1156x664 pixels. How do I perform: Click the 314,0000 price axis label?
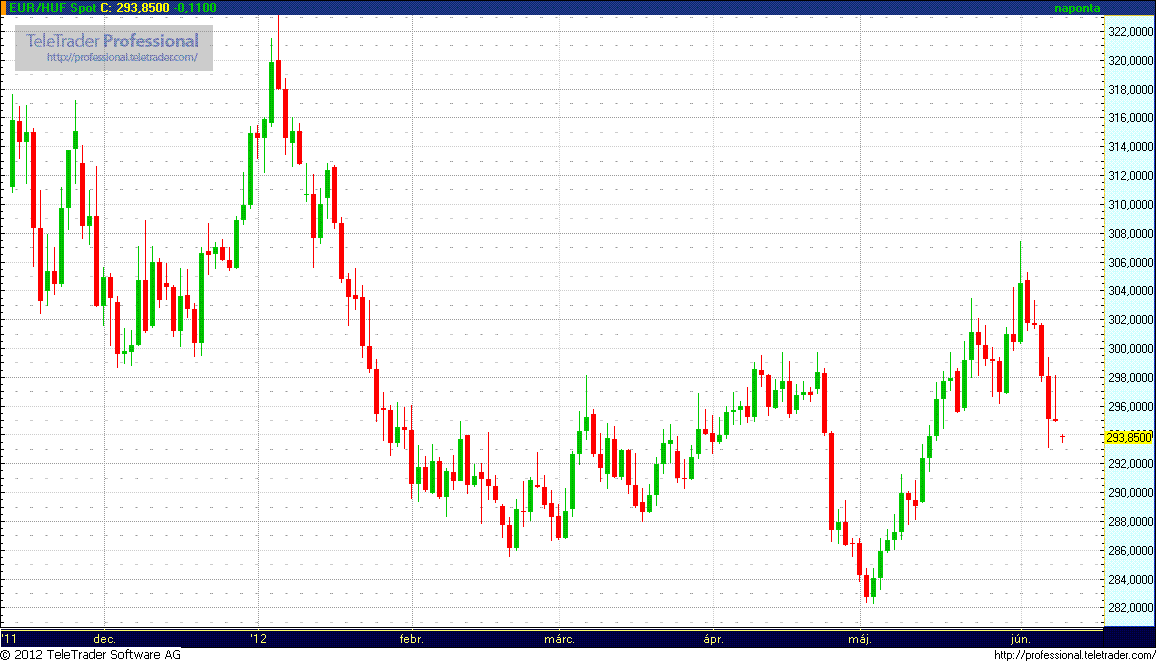pyautogui.click(x=1130, y=147)
